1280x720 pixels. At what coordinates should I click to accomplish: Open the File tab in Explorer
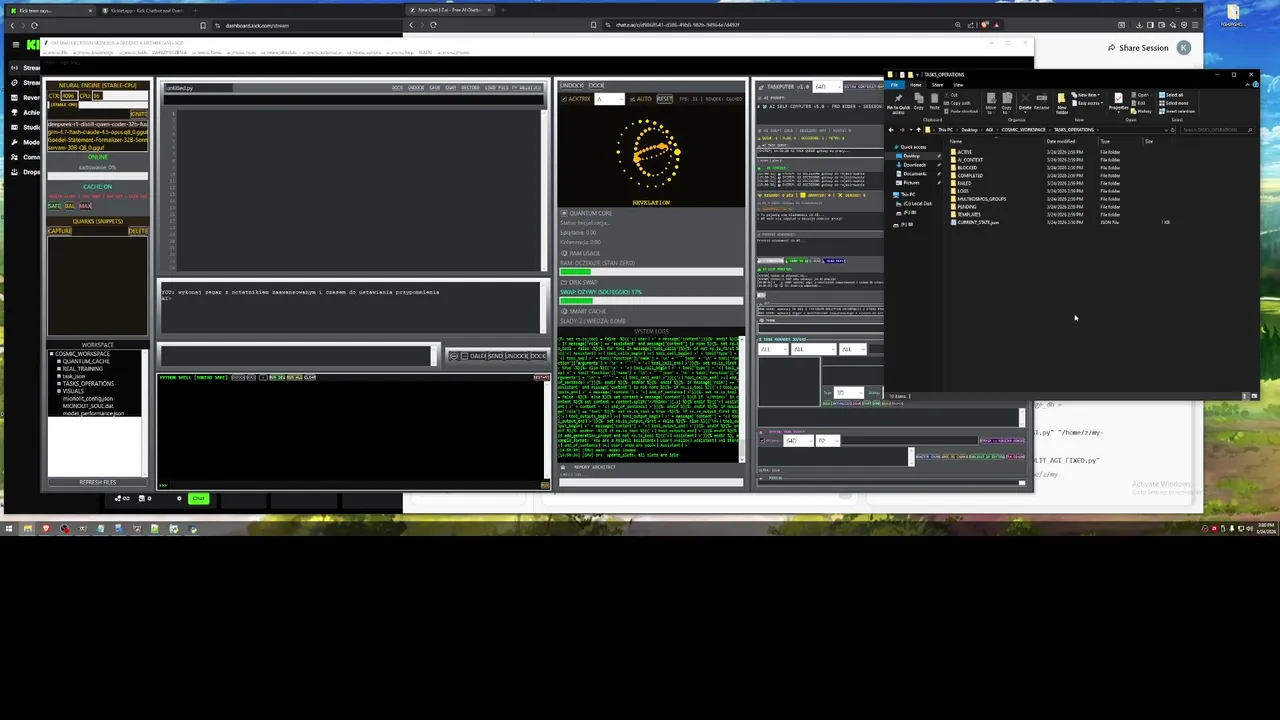click(894, 85)
